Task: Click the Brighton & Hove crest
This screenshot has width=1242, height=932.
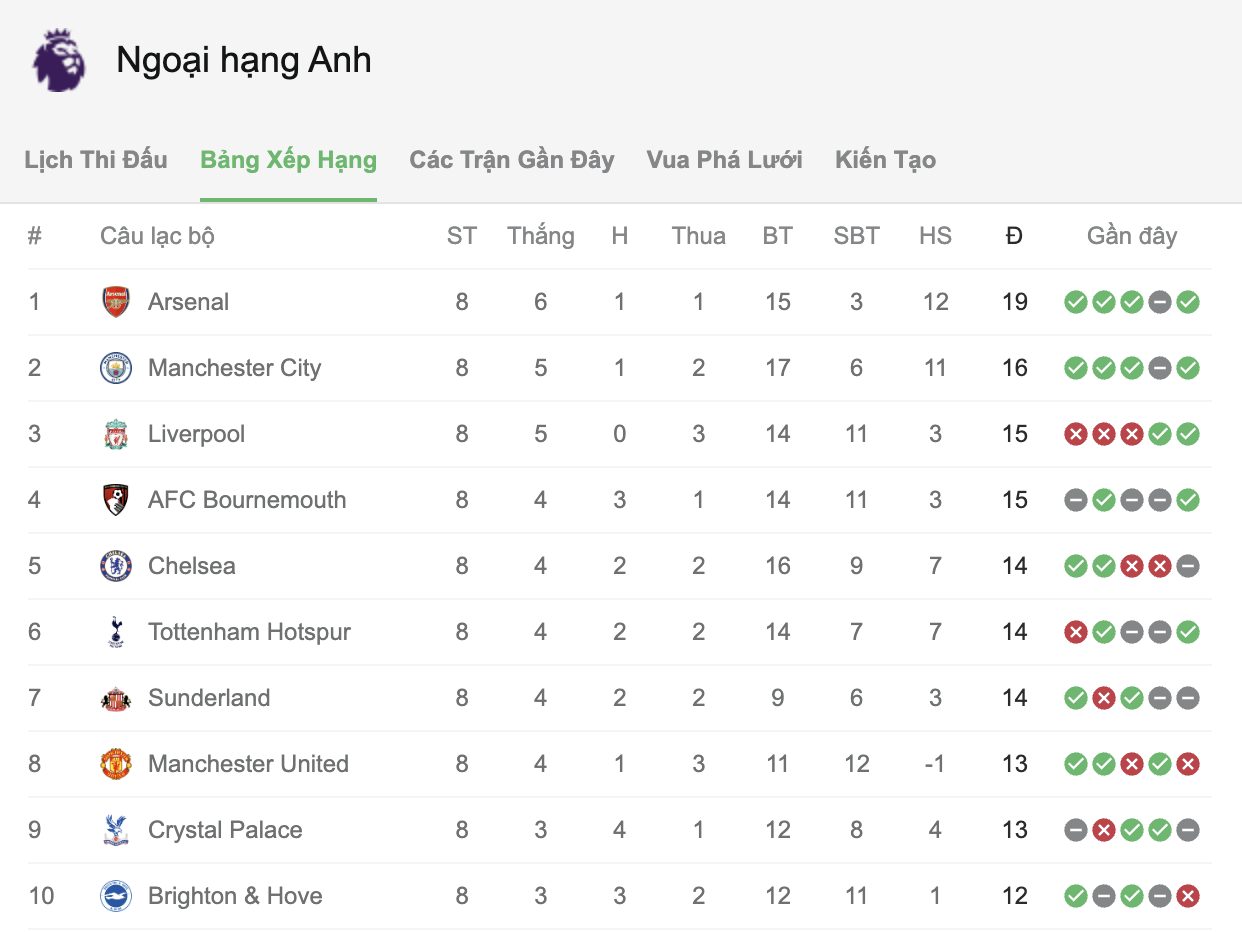Action: (116, 896)
